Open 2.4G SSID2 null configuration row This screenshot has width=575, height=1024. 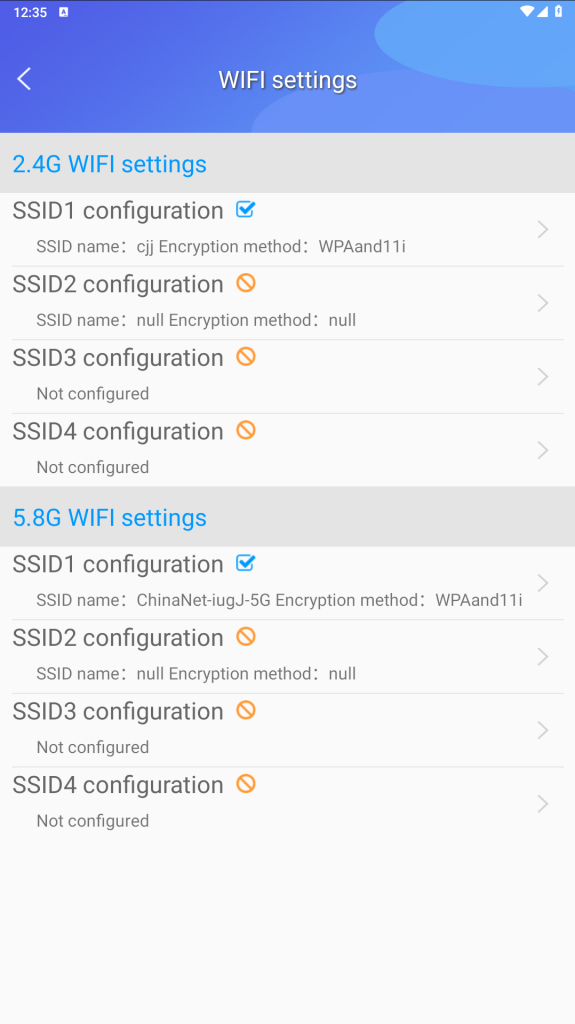pos(288,304)
